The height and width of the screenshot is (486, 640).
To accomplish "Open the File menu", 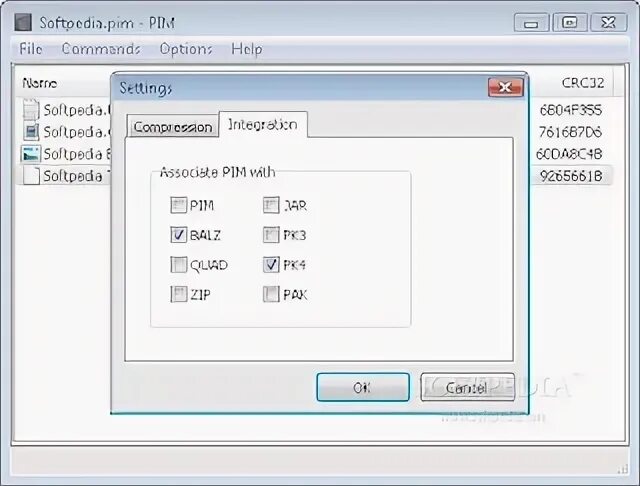I will [x=31, y=49].
